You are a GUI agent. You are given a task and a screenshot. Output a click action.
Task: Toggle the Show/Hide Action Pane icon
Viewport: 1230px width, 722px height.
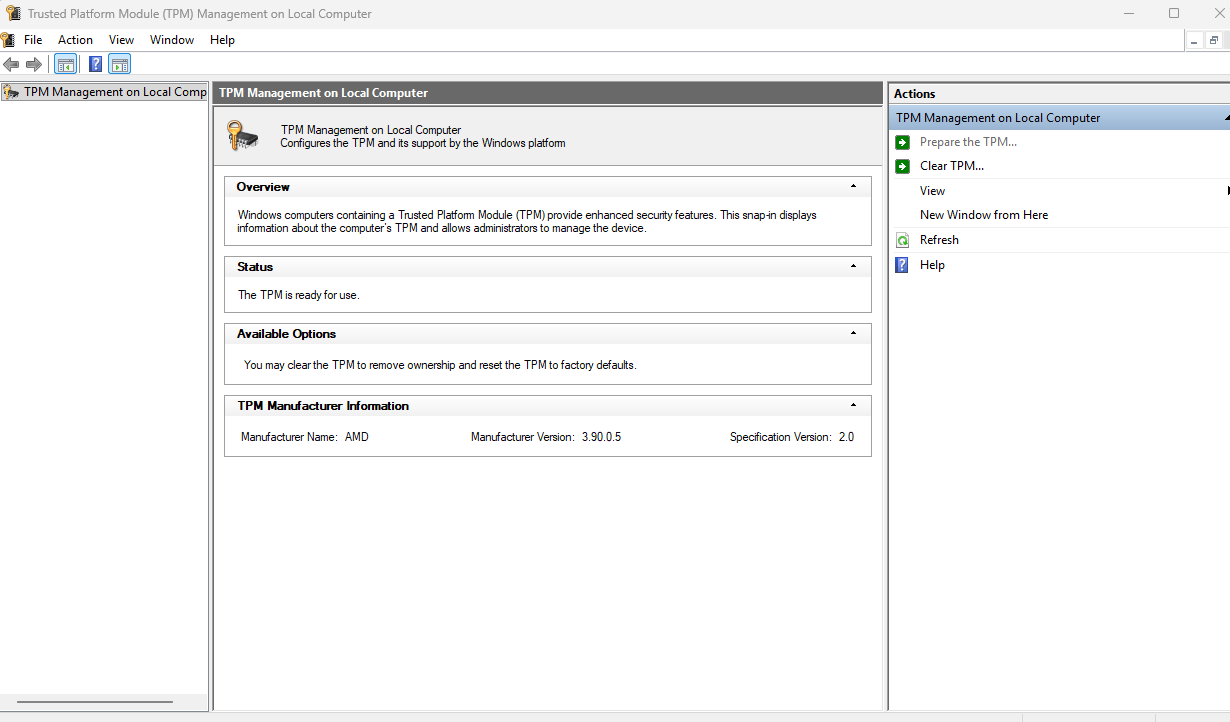pos(120,65)
